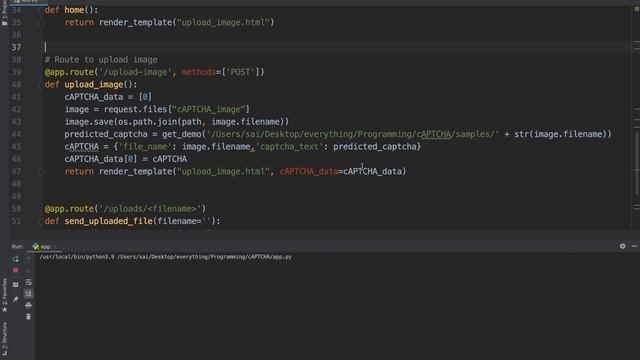Image resolution: width=640 pixels, height=360 pixels.
Task: Click line number 44 in gutter
Action: point(16,134)
